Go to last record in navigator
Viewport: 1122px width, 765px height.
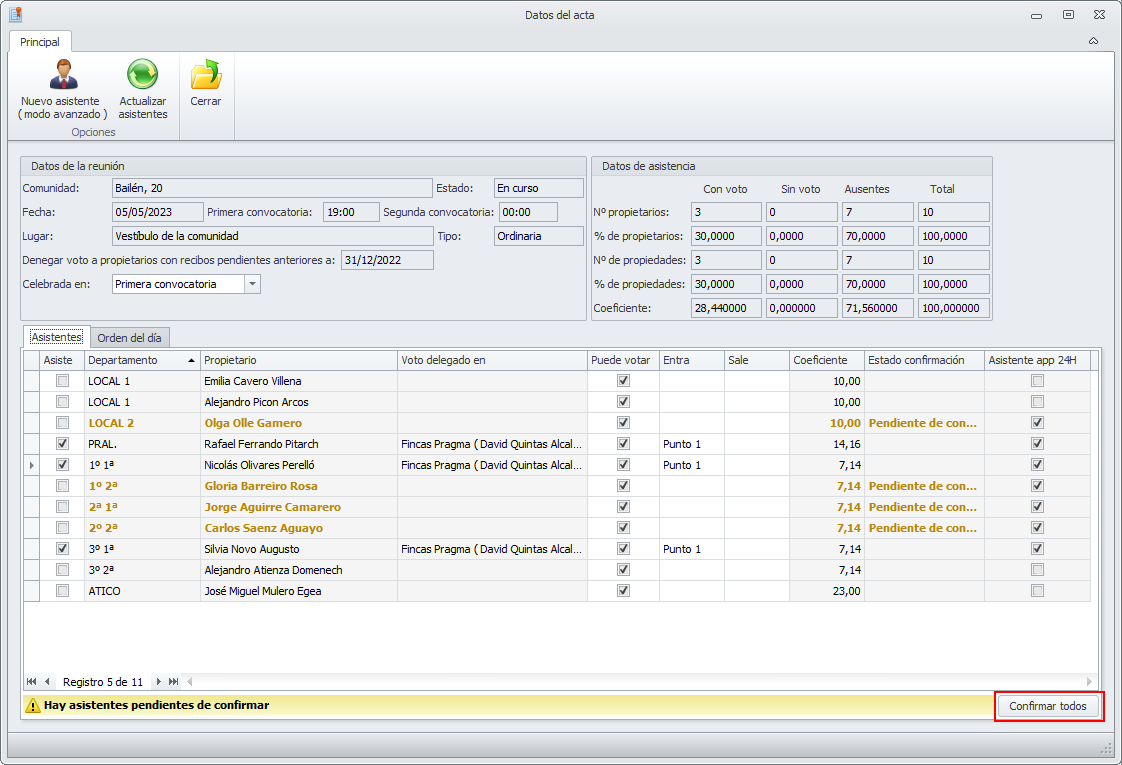pos(173,682)
